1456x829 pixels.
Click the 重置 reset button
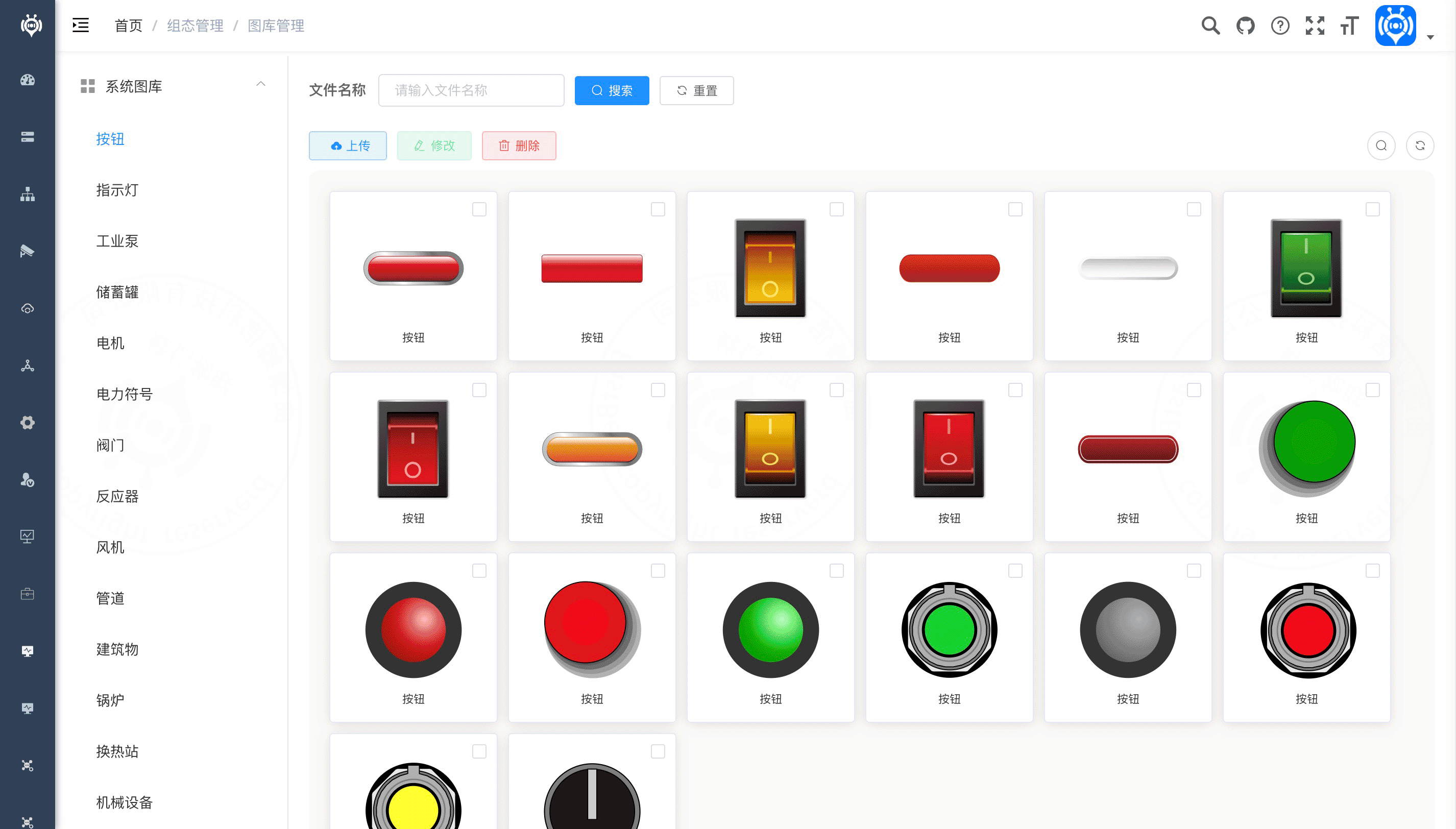[696, 90]
